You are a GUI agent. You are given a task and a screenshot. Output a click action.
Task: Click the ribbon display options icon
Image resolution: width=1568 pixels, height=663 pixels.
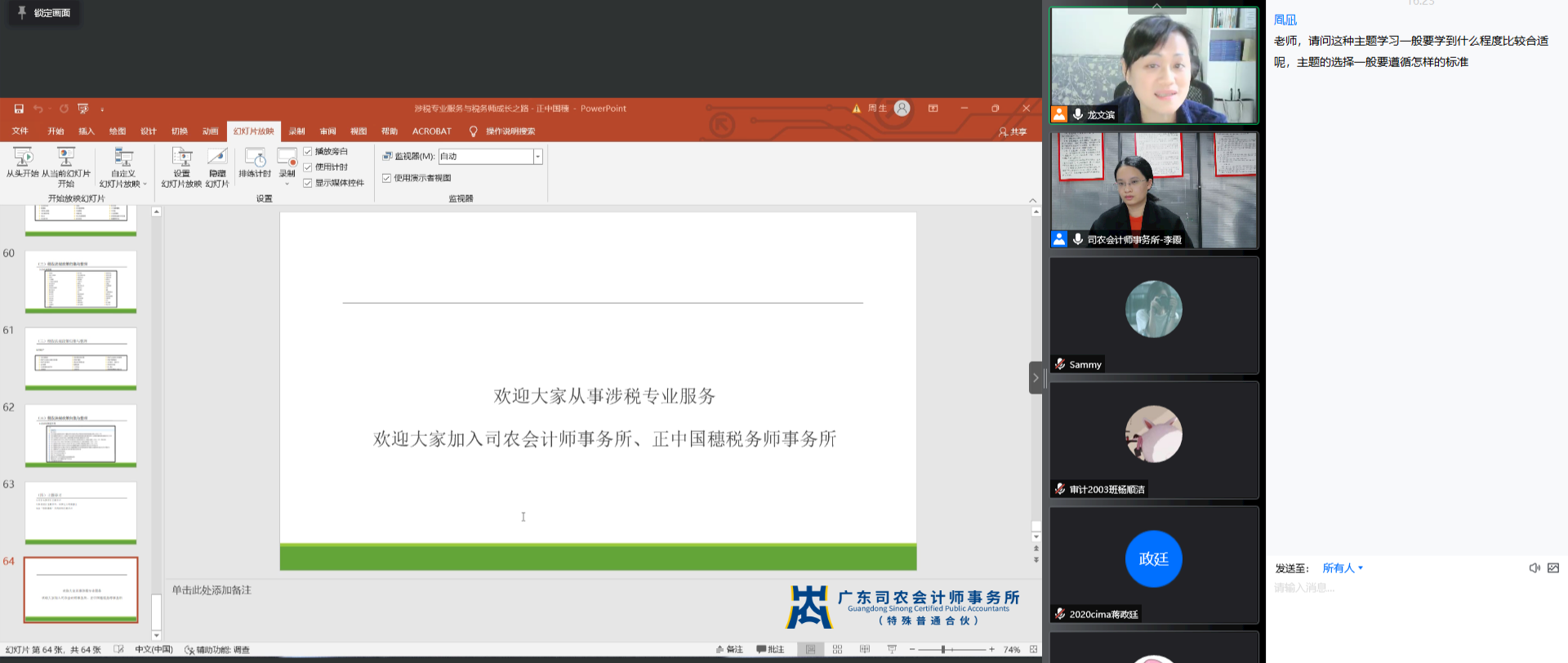[x=933, y=109]
